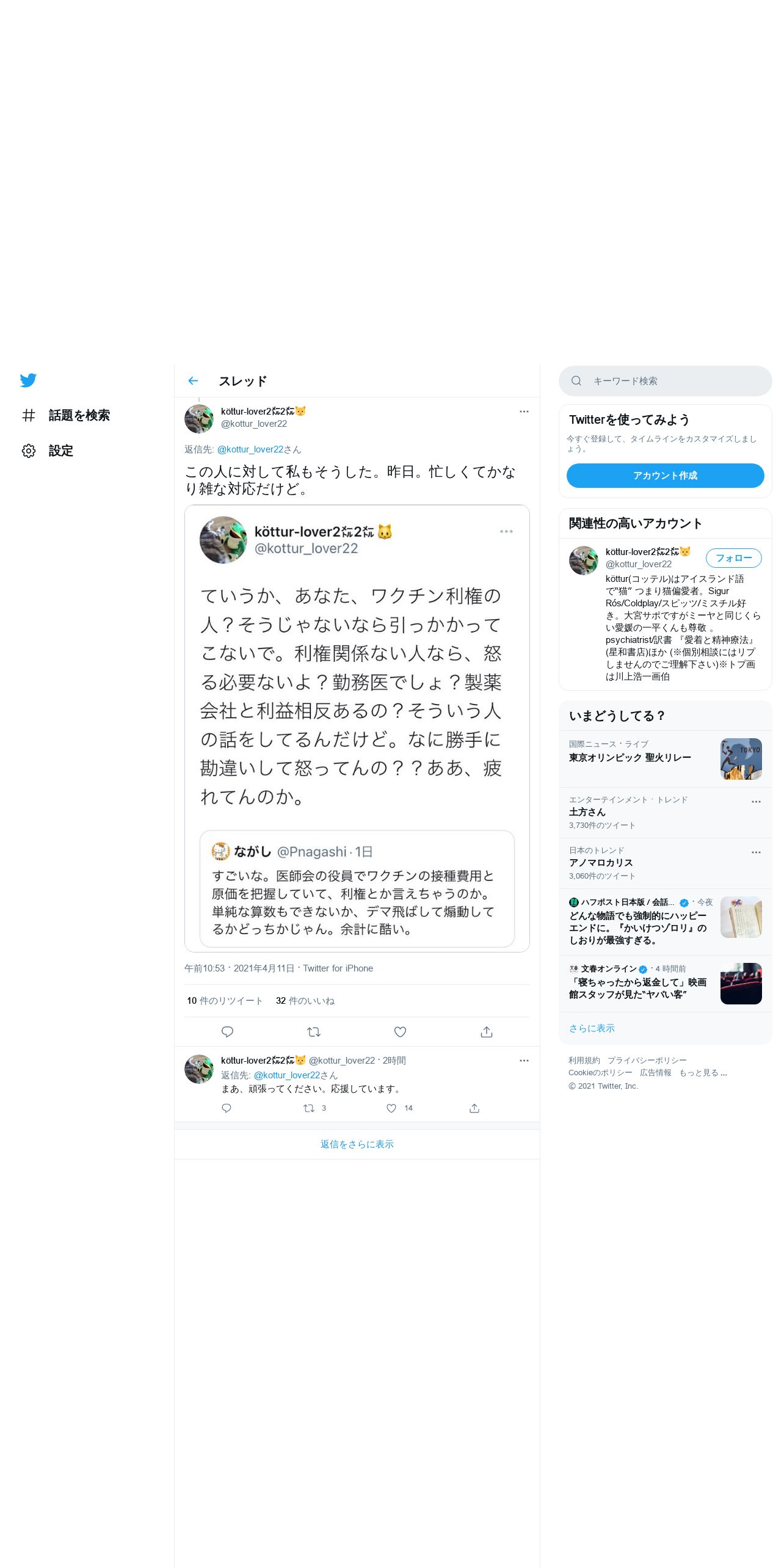This screenshot has height=1568, width=784.
Task: Open the 東京オリンピック 聖火リレー thumbnail
Action: pyautogui.click(x=741, y=759)
